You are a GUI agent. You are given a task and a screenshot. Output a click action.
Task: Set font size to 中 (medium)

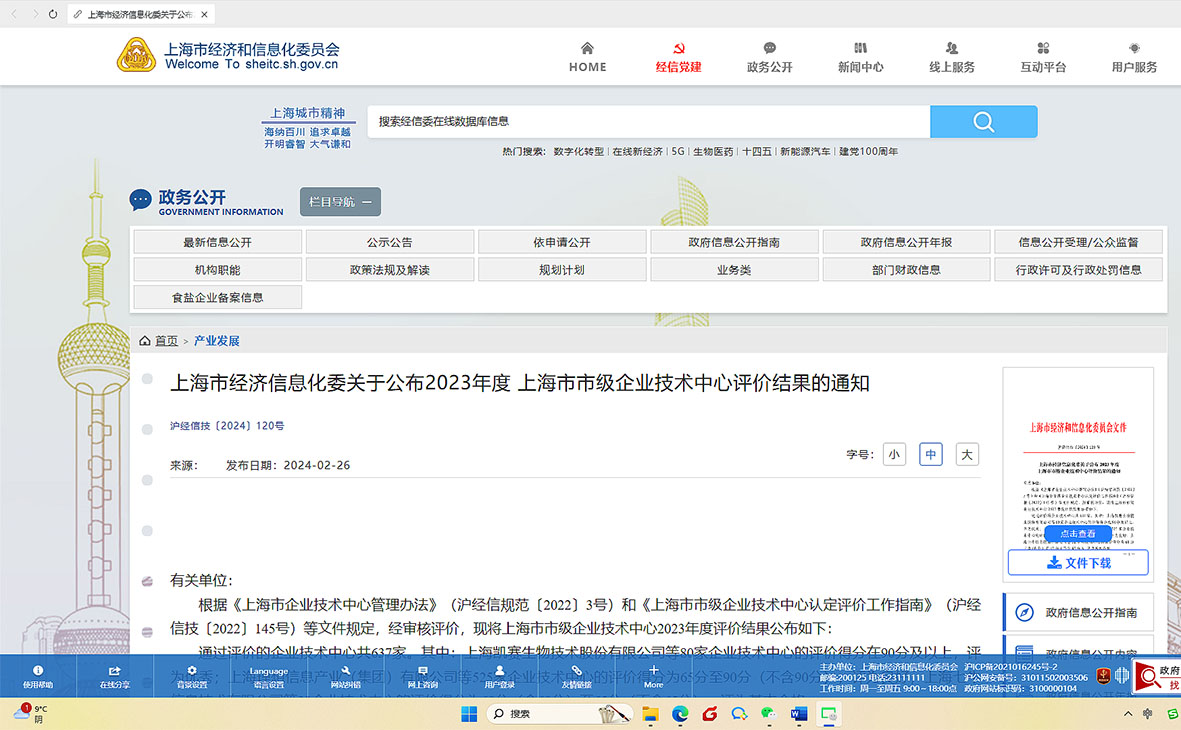click(930, 454)
